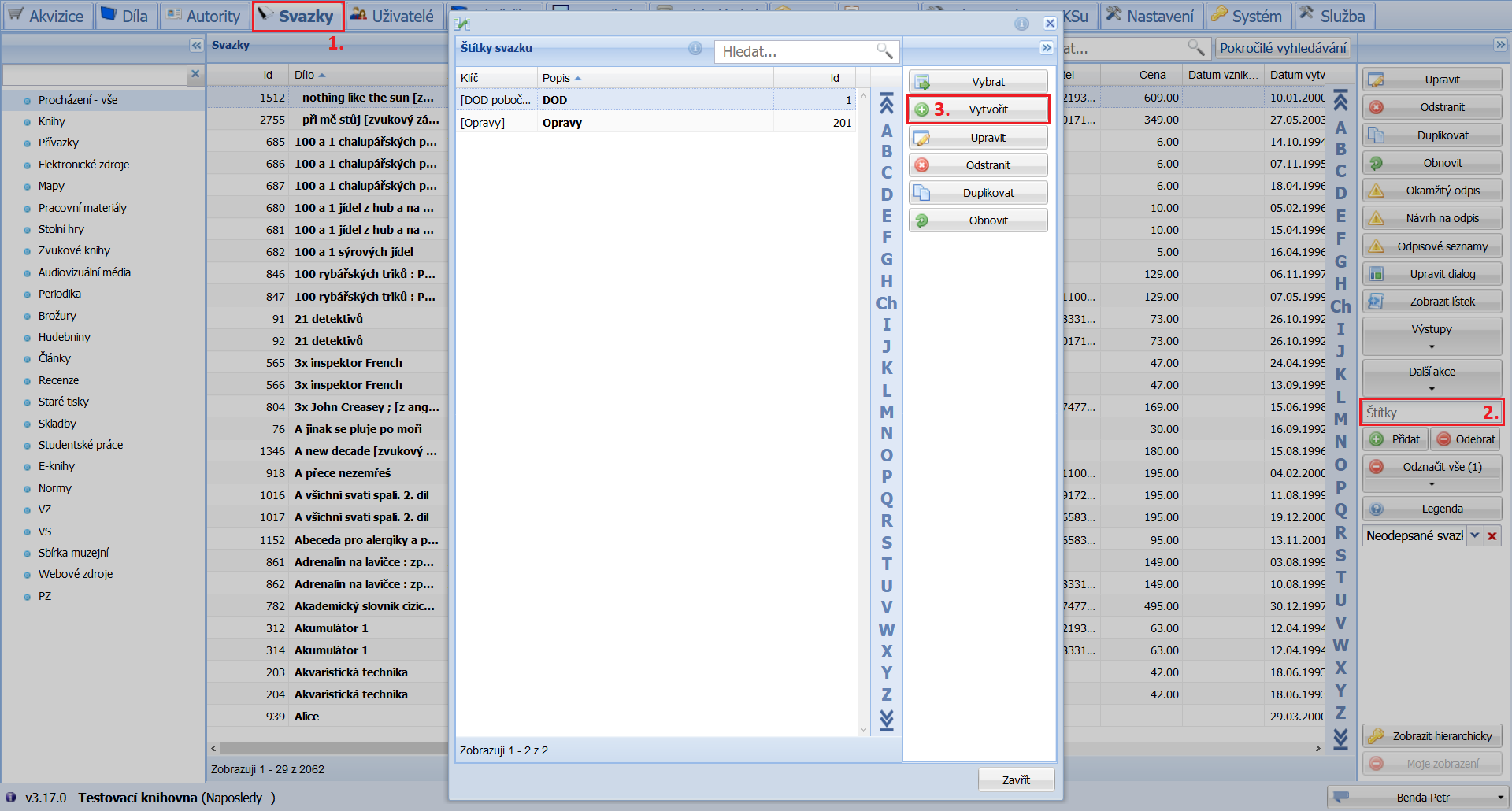Select the DOD label row
This screenshot has height=811, width=1512.
click(656, 100)
